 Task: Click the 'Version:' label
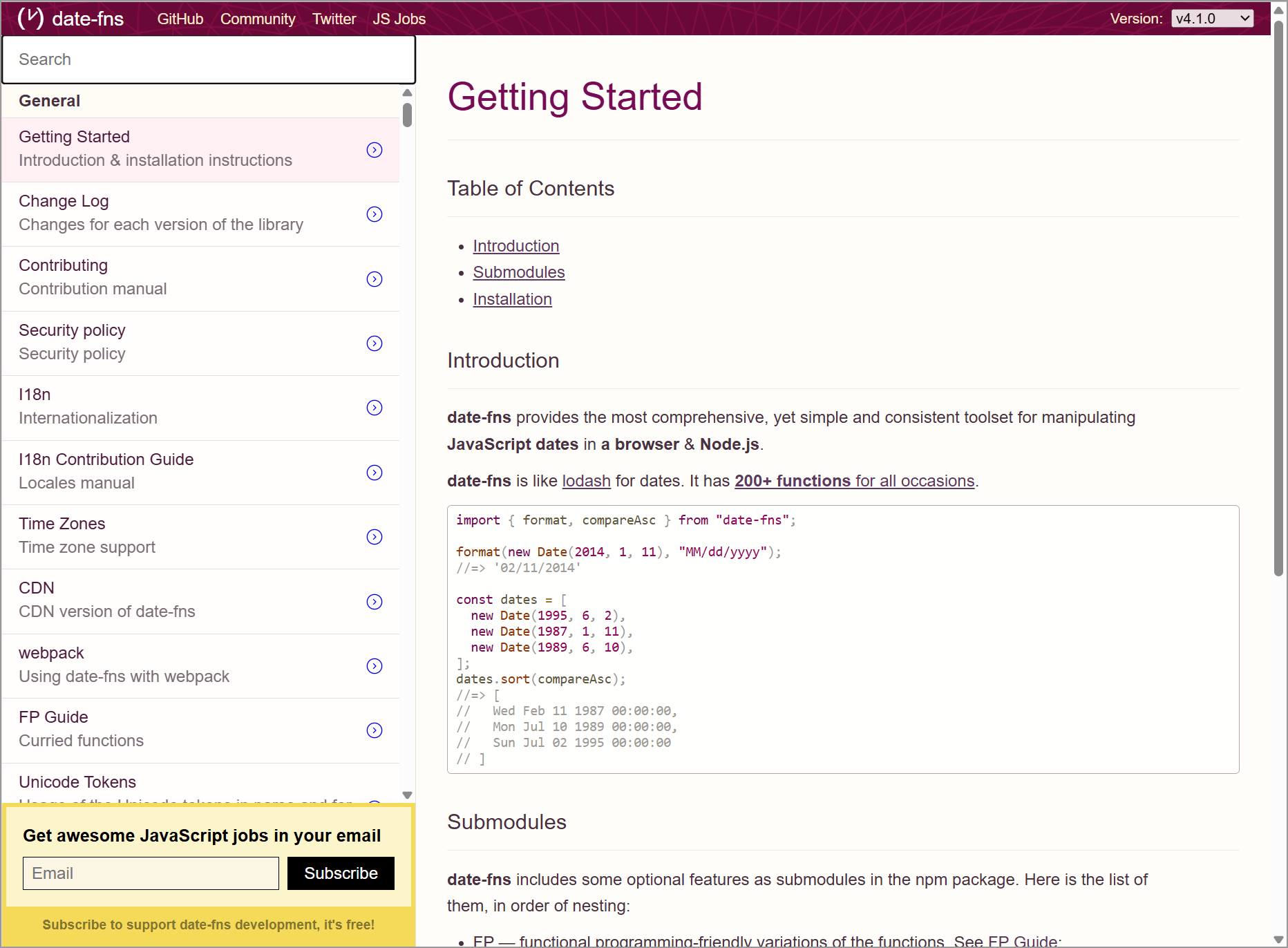[x=1137, y=19]
